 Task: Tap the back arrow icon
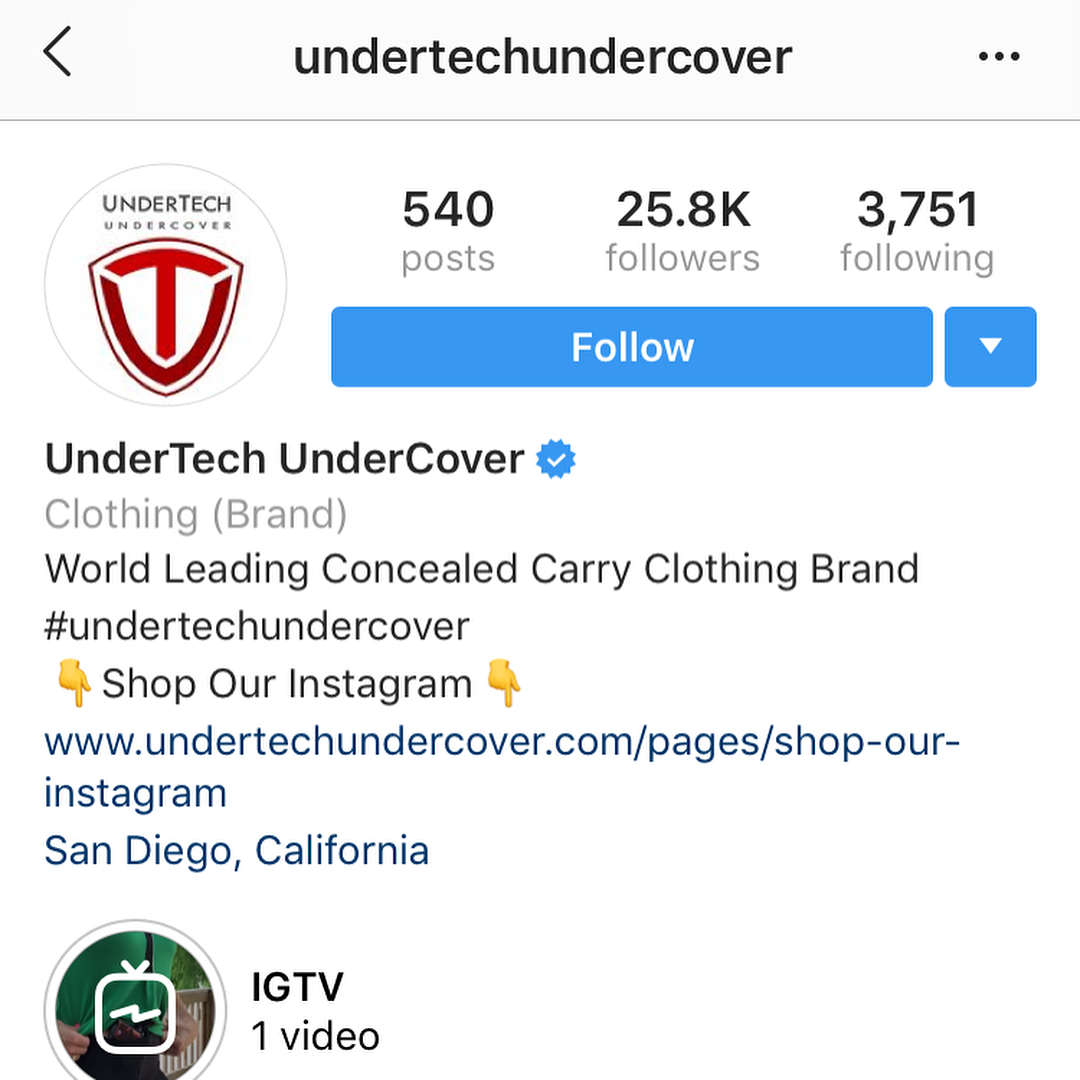[57, 52]
